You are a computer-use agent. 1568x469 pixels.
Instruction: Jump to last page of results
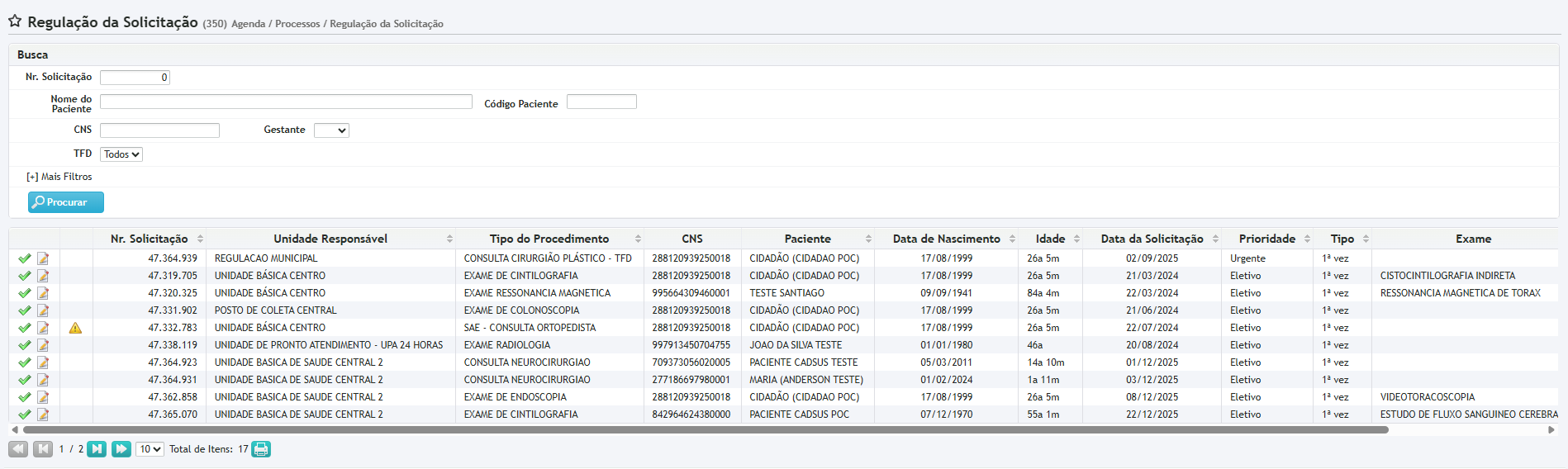pos(121,449)
